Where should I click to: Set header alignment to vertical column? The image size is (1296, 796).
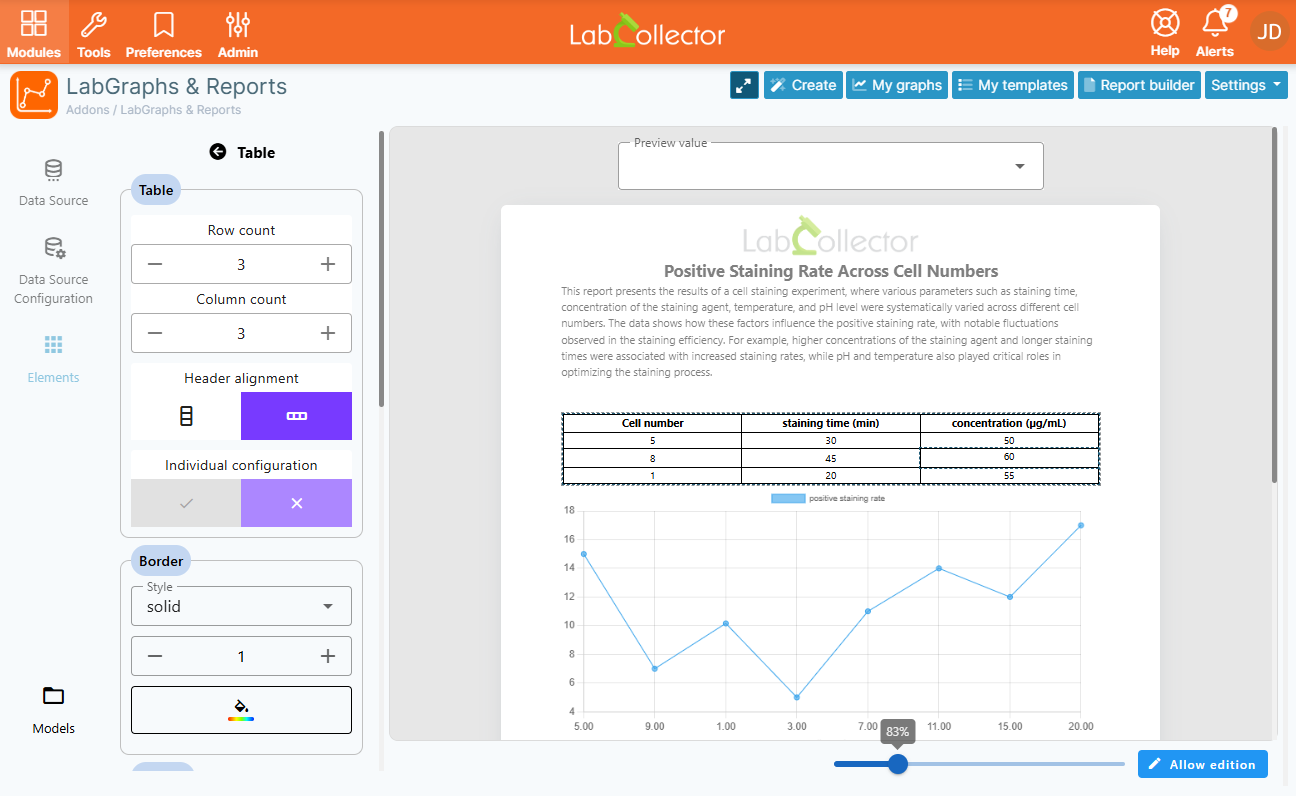(x=186, y=416)
